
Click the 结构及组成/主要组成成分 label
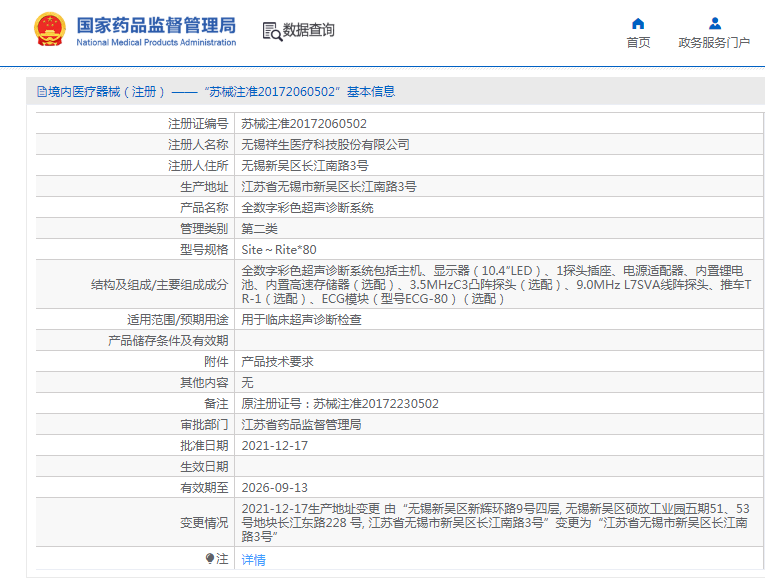pyautogui.click(x=160, y=284)
